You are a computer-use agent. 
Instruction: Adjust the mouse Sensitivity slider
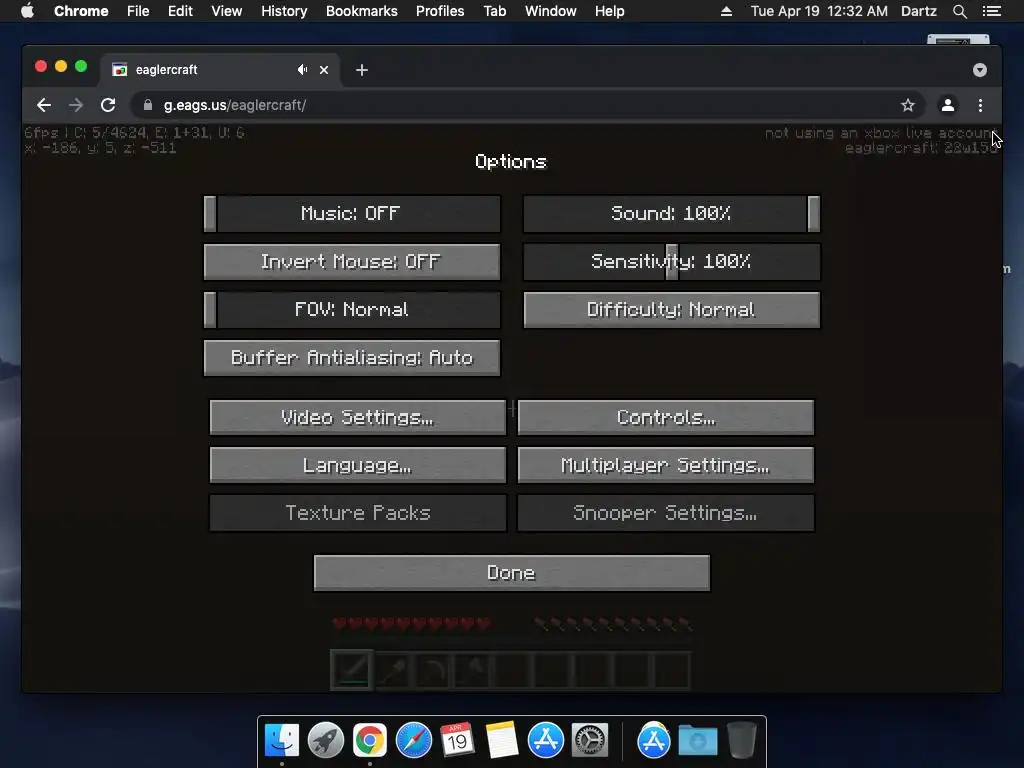pyautogui.click(x=671, y=262)
